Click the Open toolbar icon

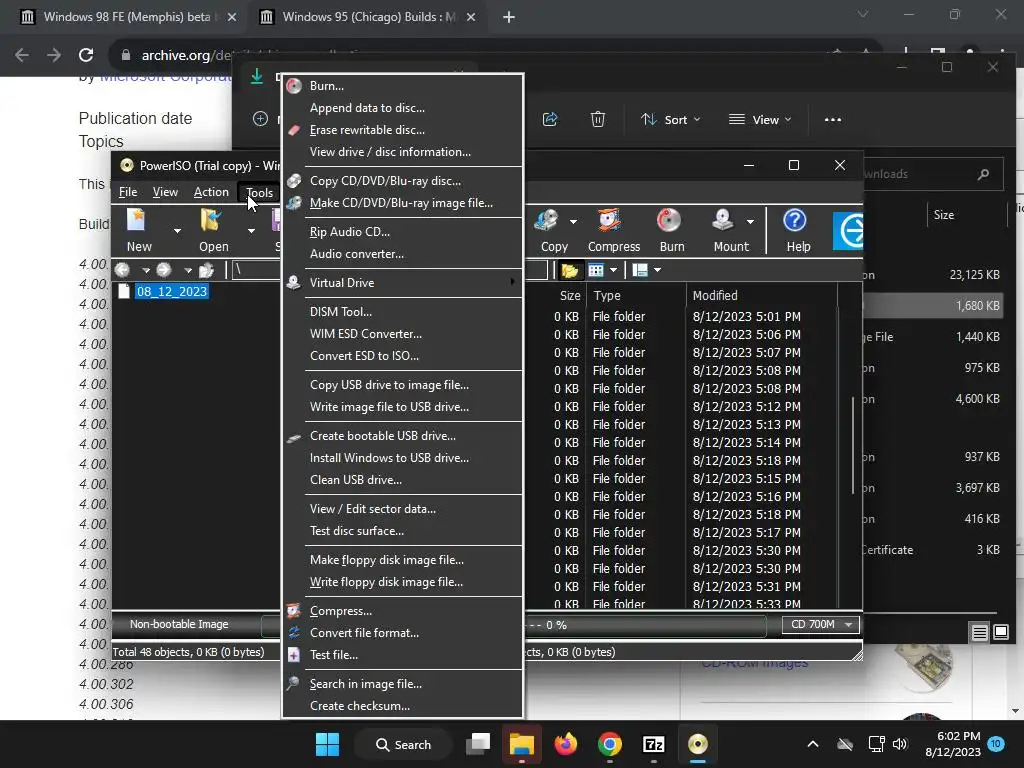[x=214, y=230]
